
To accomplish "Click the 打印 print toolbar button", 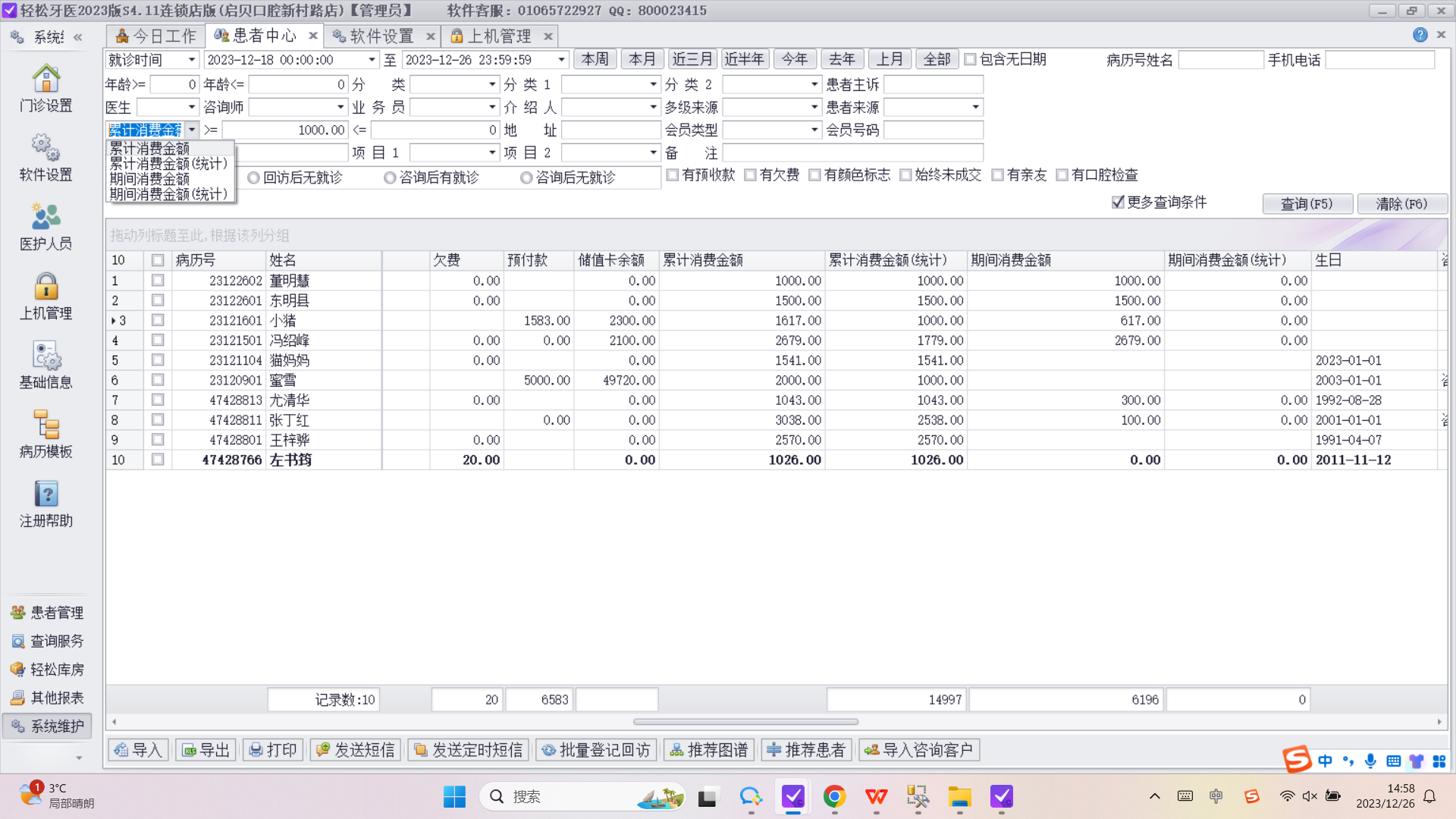I will tap(273, 750).
